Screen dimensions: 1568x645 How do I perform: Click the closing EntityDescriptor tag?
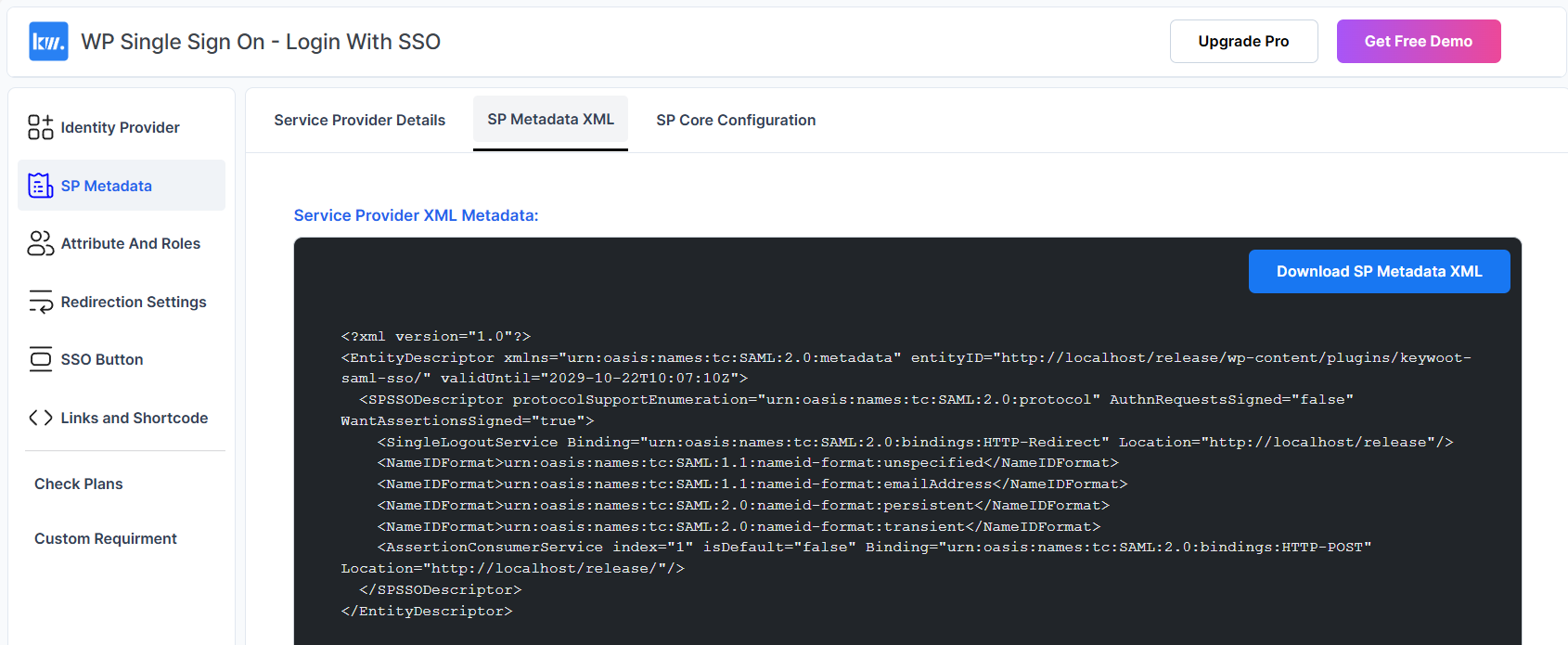click(427, 612)
